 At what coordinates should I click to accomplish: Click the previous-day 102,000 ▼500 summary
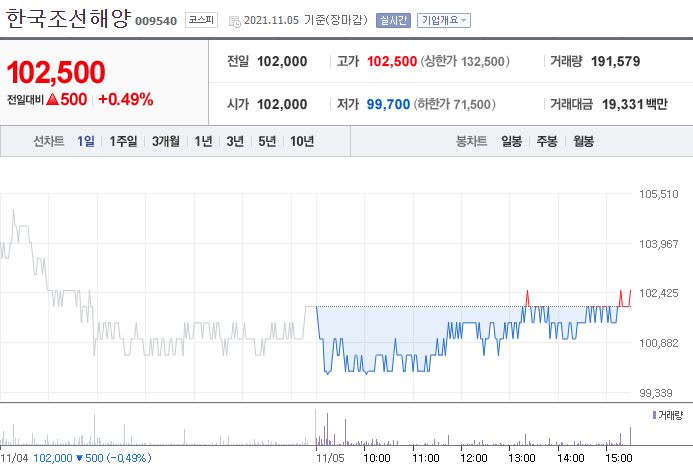(x=92, y=458)
